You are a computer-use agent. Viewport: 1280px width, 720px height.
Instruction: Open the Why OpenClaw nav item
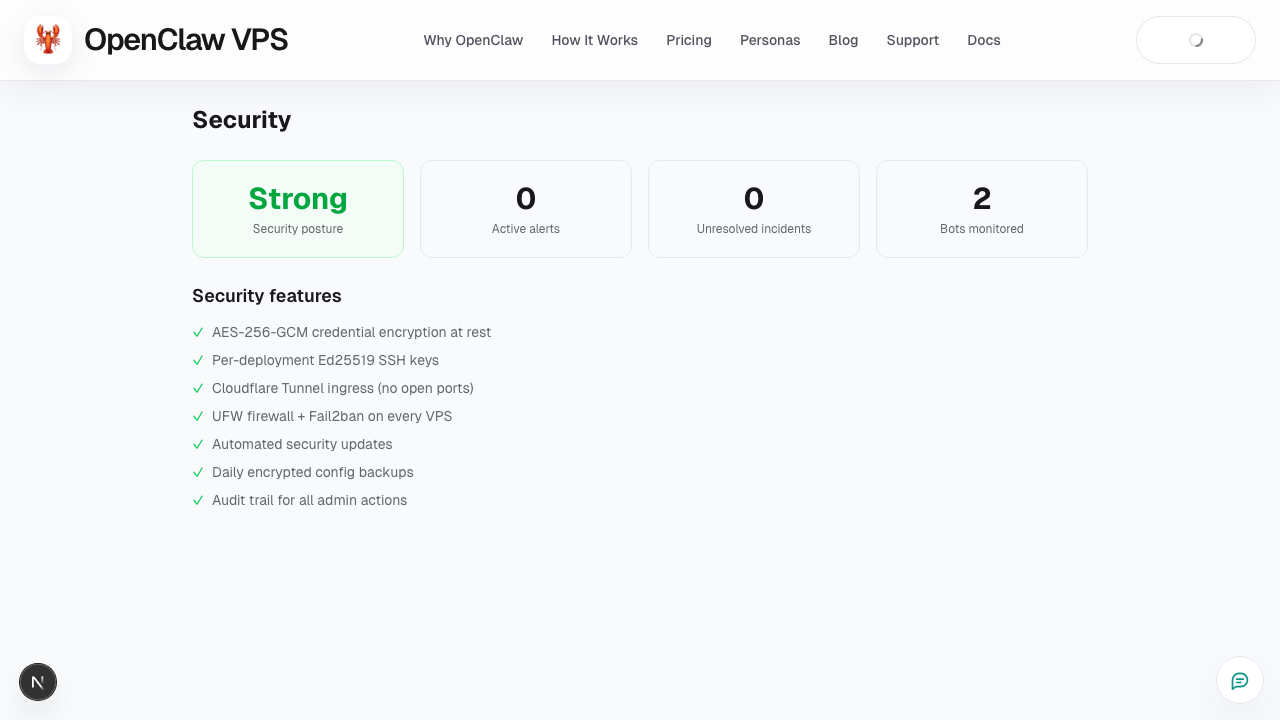pos(473,40)
